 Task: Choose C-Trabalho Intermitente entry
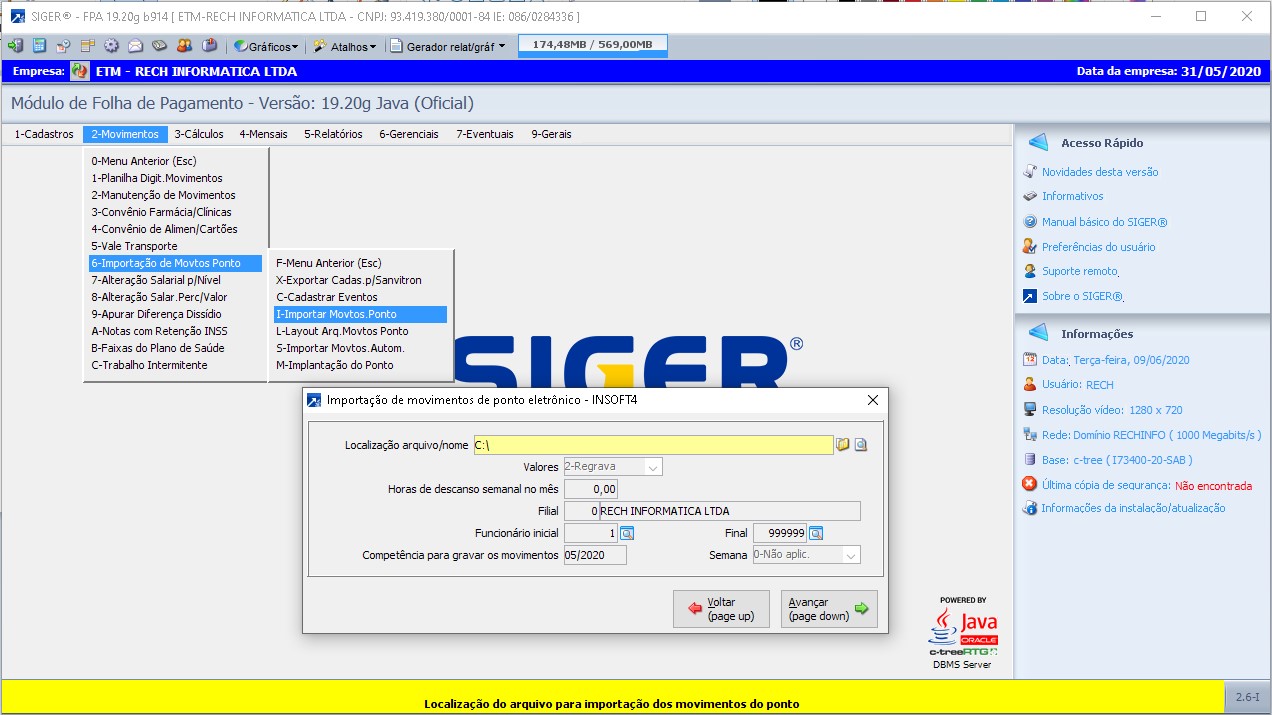click(176, 365)
